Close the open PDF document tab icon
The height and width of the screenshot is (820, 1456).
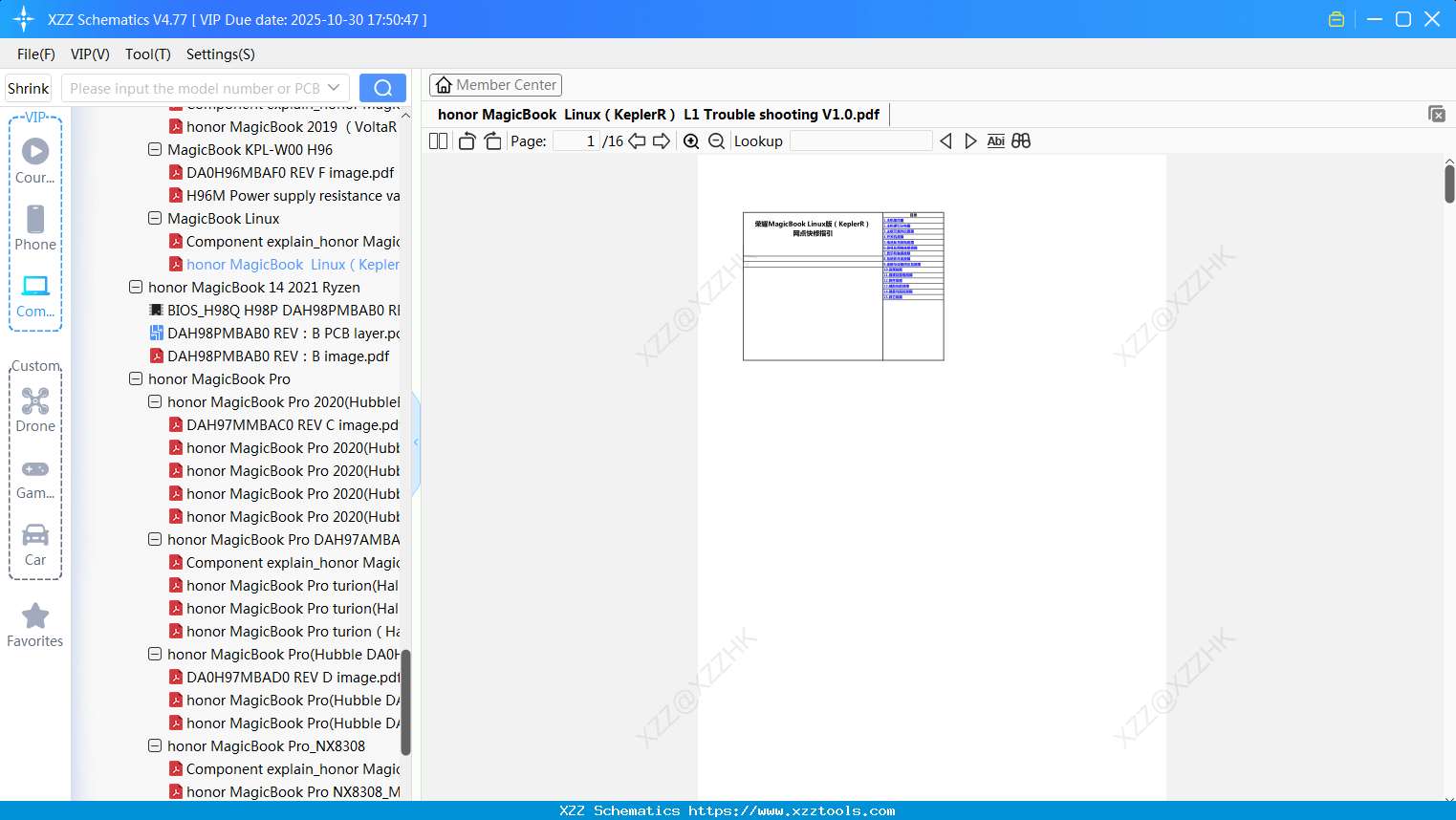point(1436,114)
